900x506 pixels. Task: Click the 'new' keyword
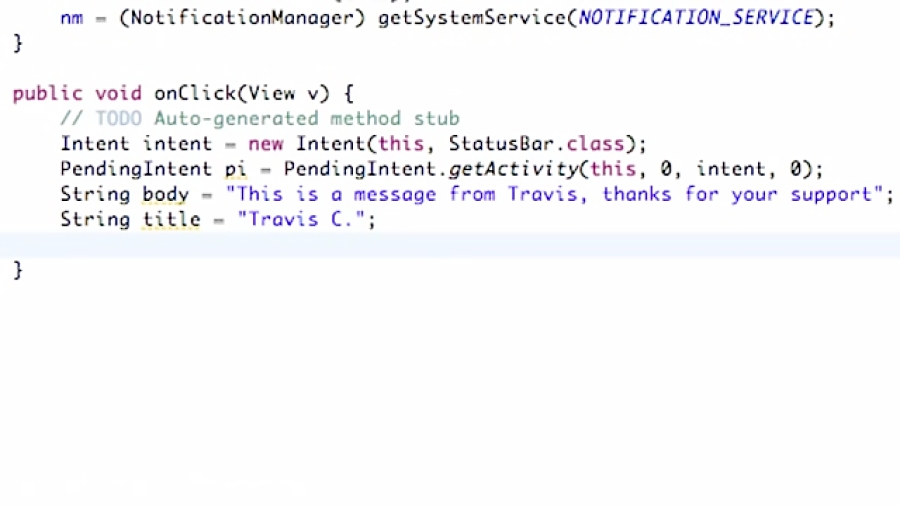[x=266, y=144]
